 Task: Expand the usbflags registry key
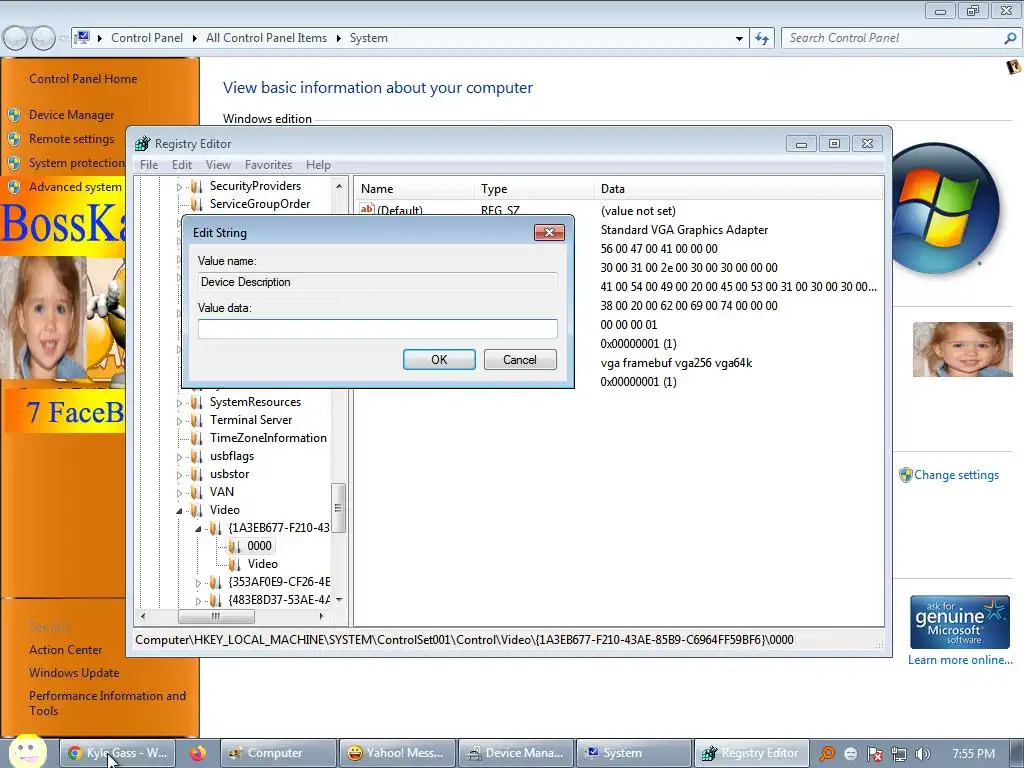tap(180, 456)
